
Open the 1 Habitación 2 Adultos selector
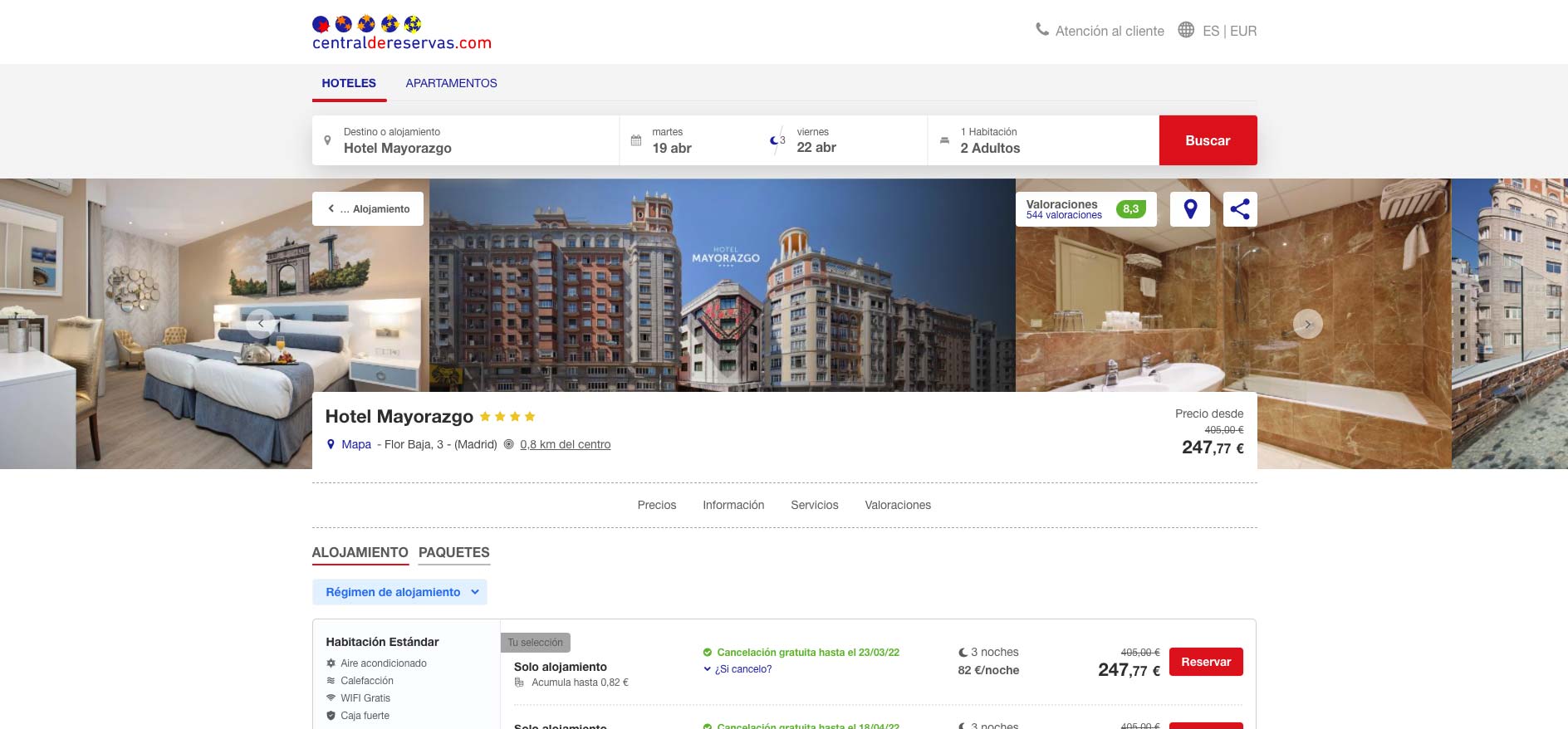pos(1043,140)
